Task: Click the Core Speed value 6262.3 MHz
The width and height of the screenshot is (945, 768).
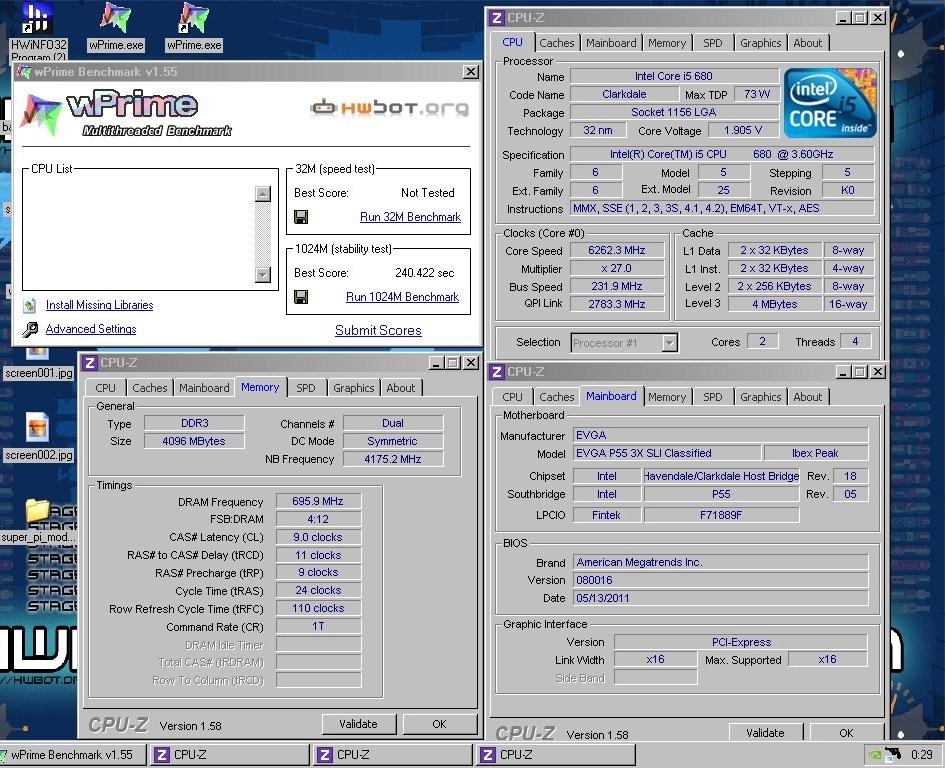Action: [x=617, y=251]
